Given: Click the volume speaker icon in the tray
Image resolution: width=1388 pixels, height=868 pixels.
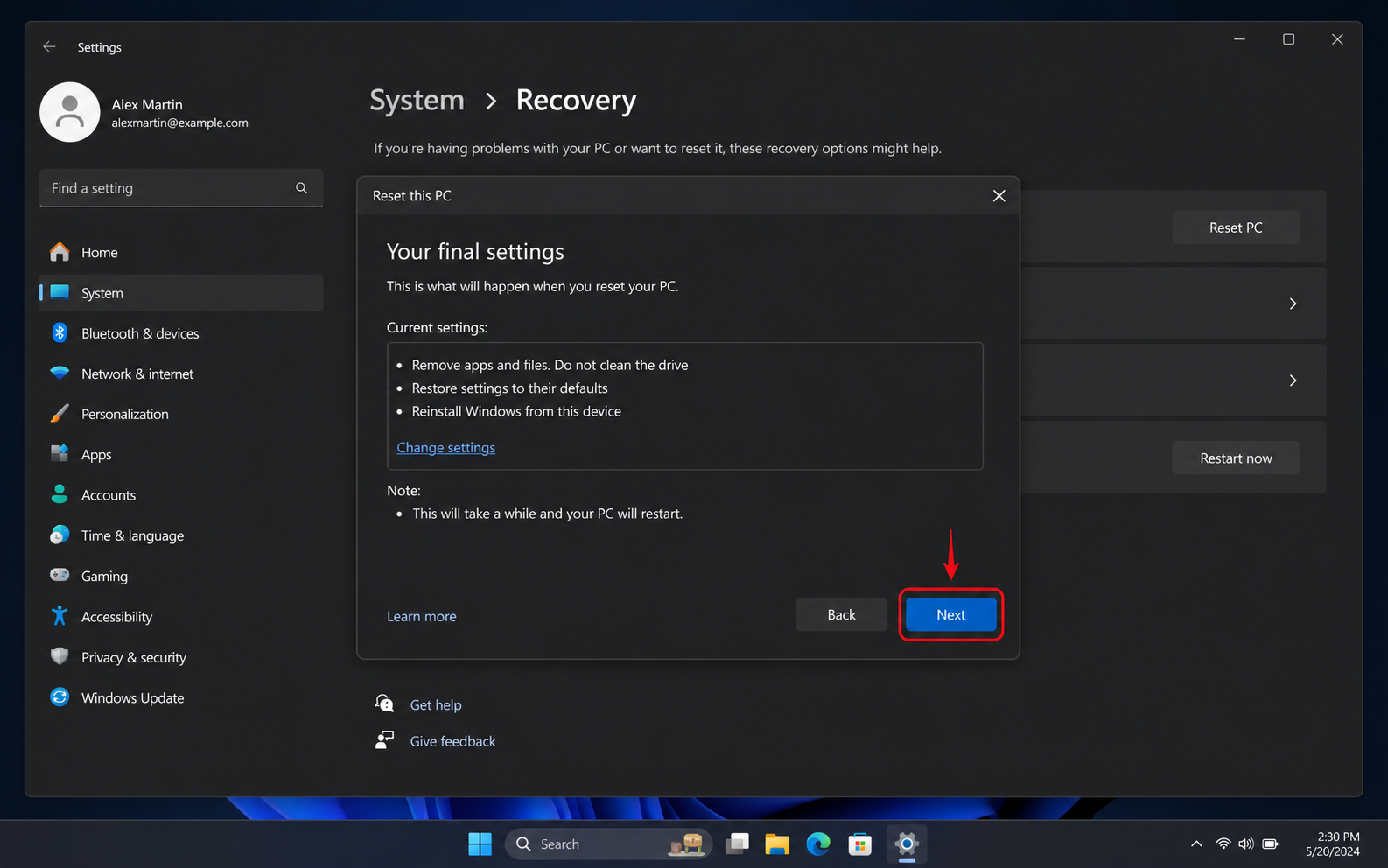Looking at the screenshot, I should point(1246,844).
